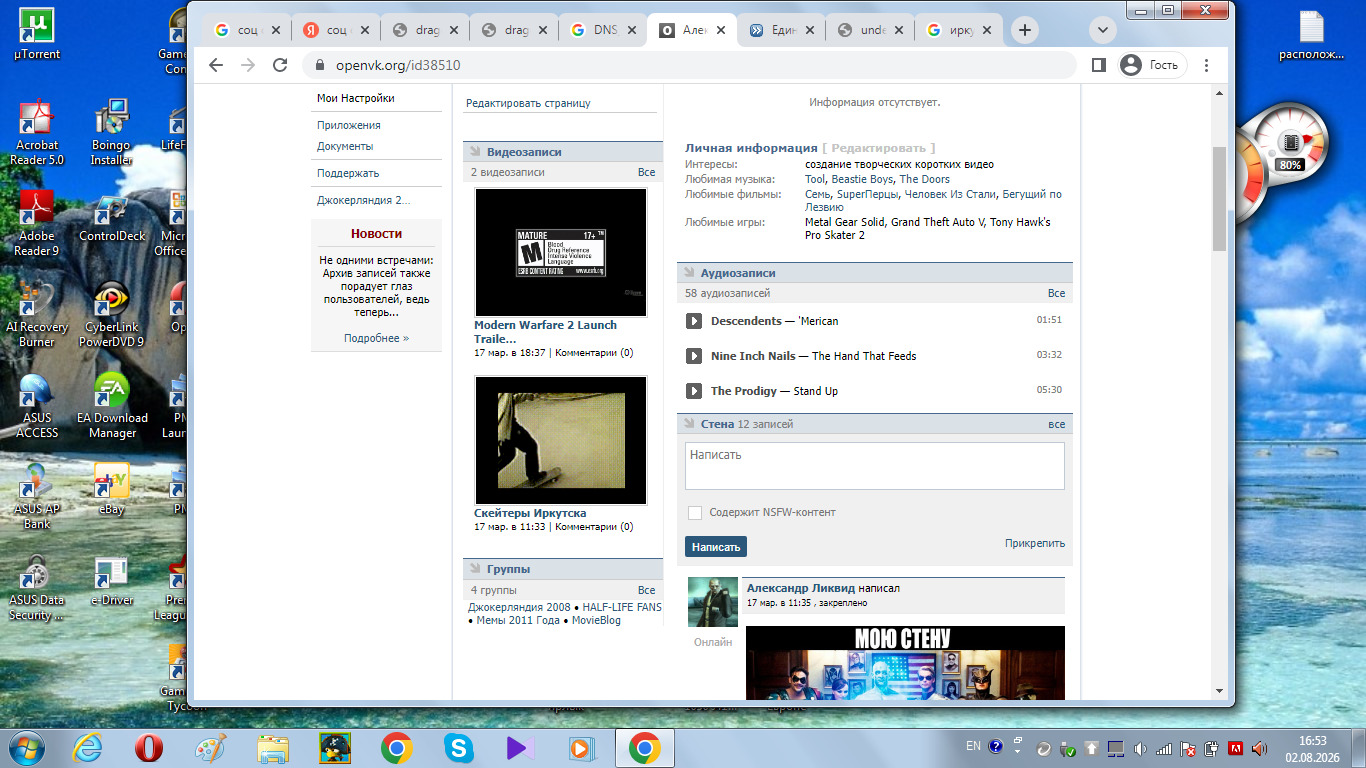The height and width of the screenshot is (768, 1366).
Task: Open Skype from the taskbar
Action: 459,748
